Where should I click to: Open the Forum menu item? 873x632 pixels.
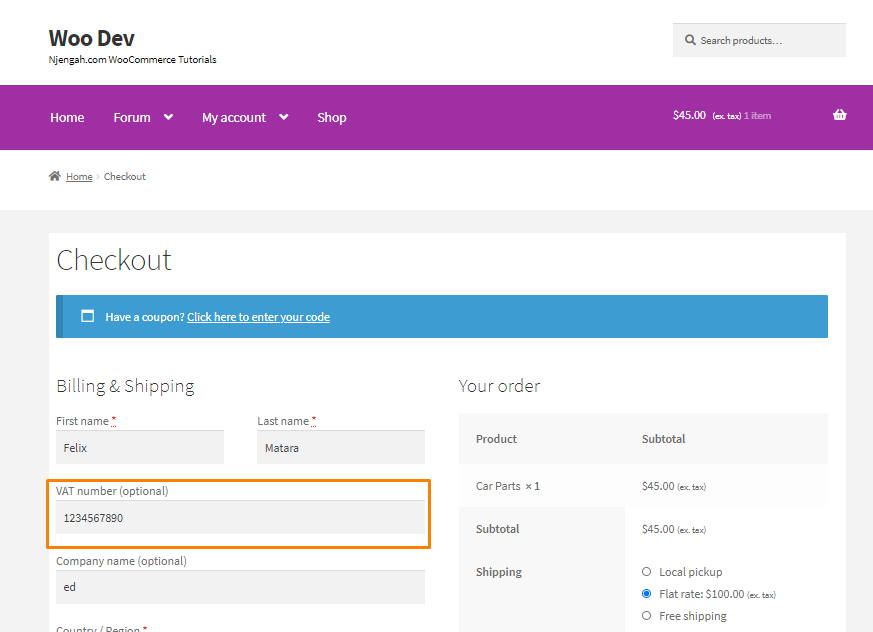pos(132,117)
